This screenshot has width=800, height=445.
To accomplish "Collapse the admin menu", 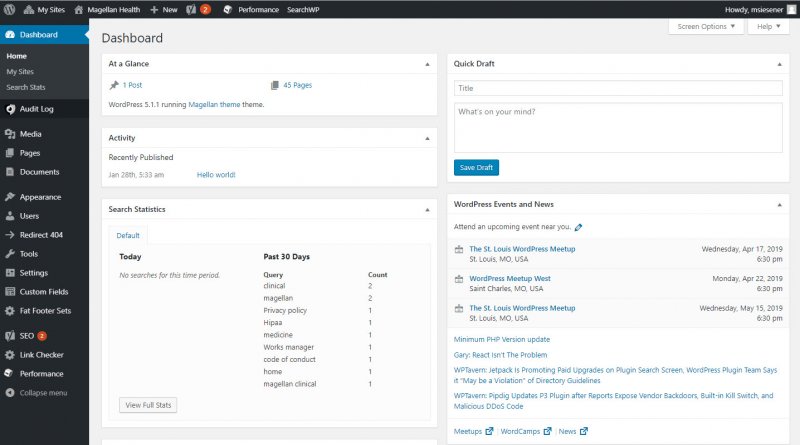I will [x=36, y=393].
